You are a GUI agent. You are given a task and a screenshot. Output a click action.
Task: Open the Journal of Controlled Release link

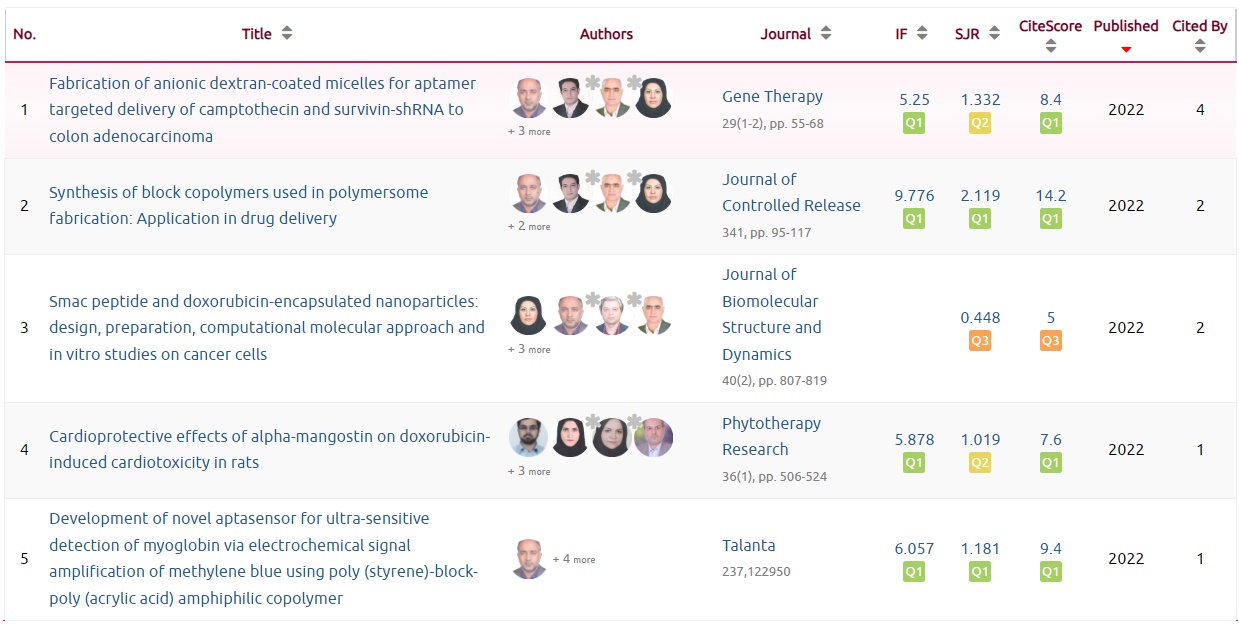point(791,192)
